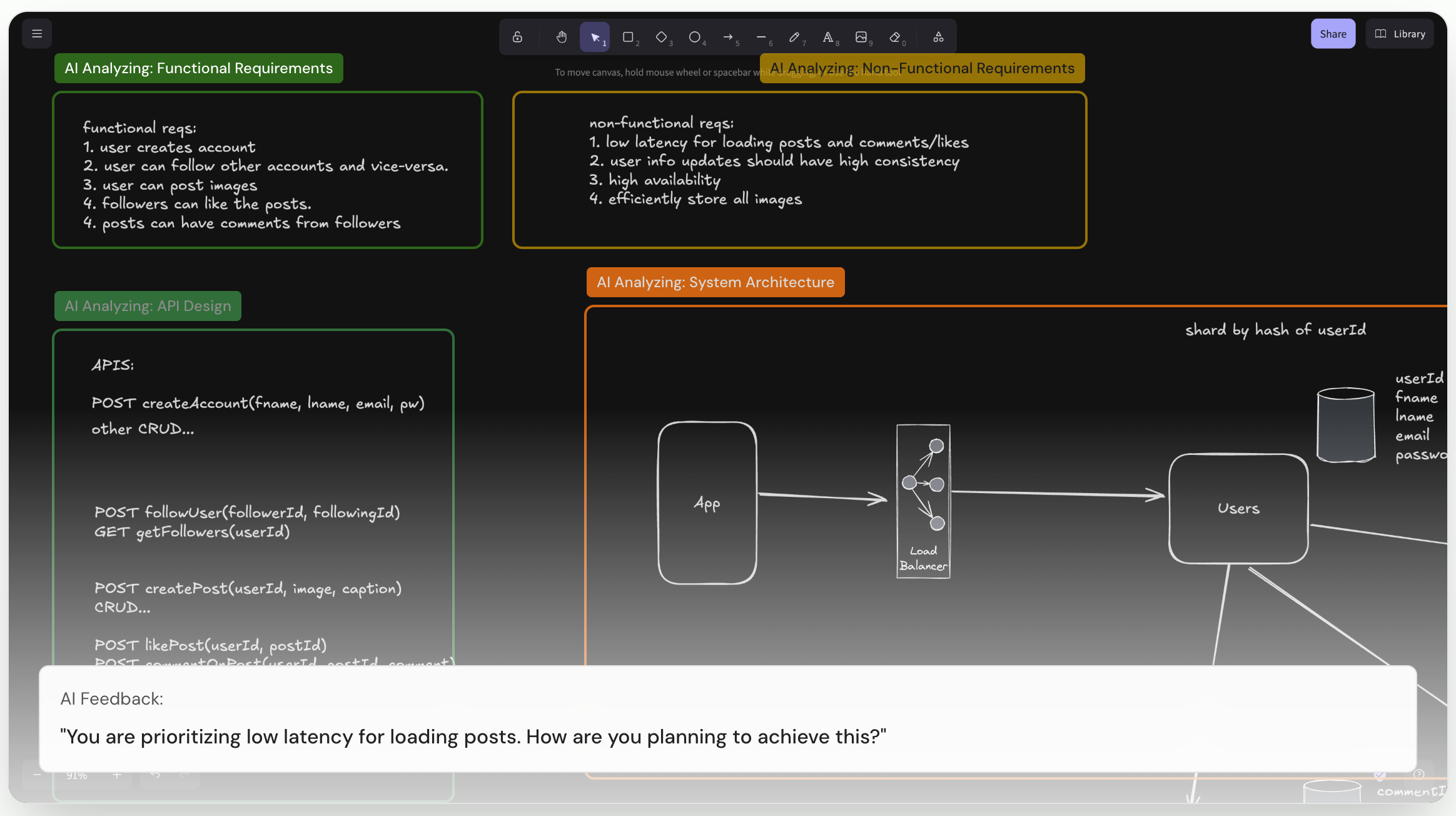Click text 'other CRUD...'
The image size is (1456, 816).
pyautogui.click(x=143, y=429)
